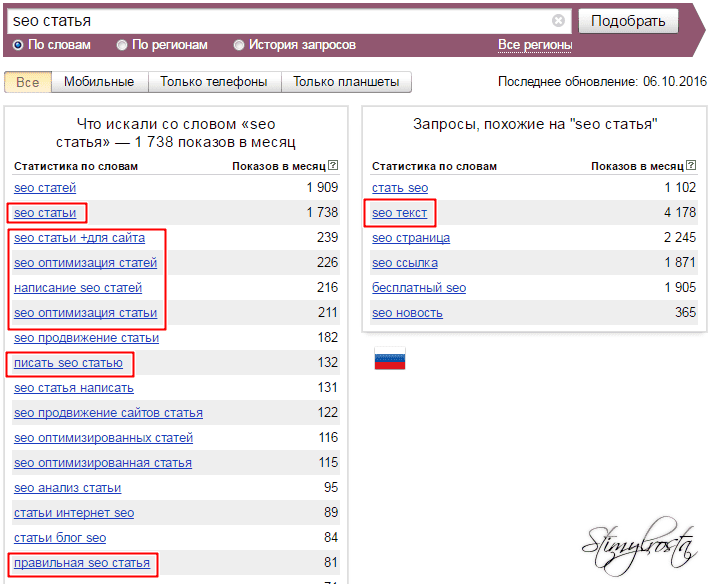Click the 2 245 impressions value
This screenshot has height=584, width=710.
point(680,237)
